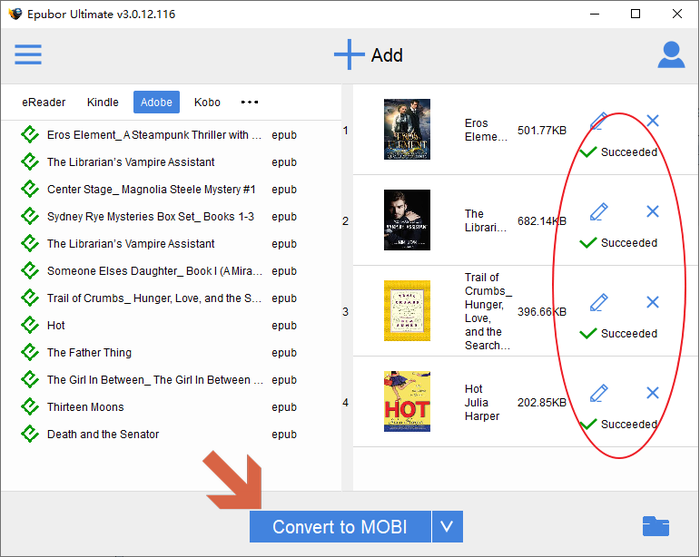
Task: Edit metadata for Trail of Crumbs book
Action: point(599,302)
